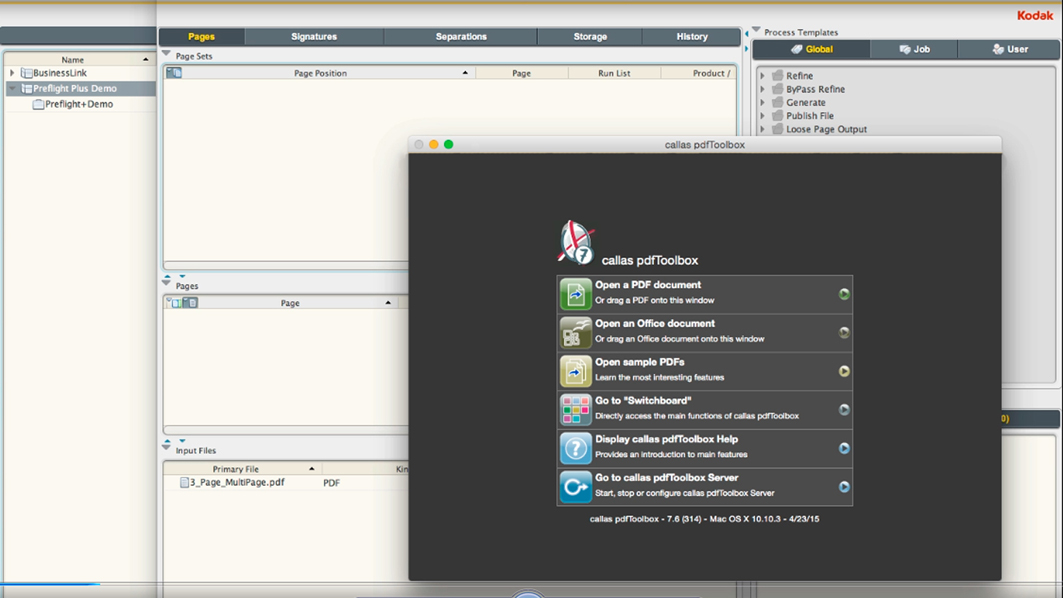This screenshot has width=1063, height=598.
Task: Open the Separations tab
Action: click(x=461, y=37)
